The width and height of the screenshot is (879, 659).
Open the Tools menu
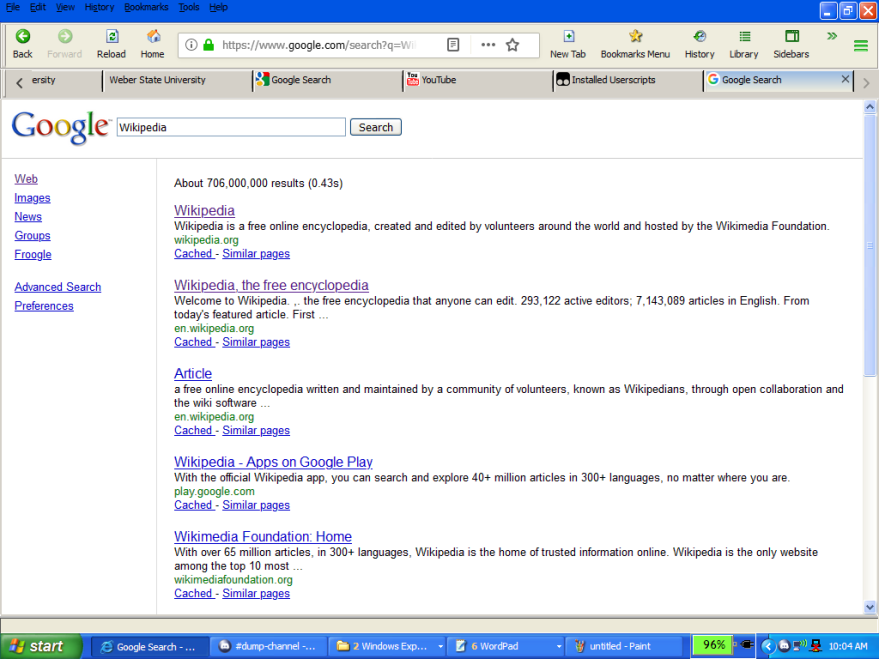[189, 7]
